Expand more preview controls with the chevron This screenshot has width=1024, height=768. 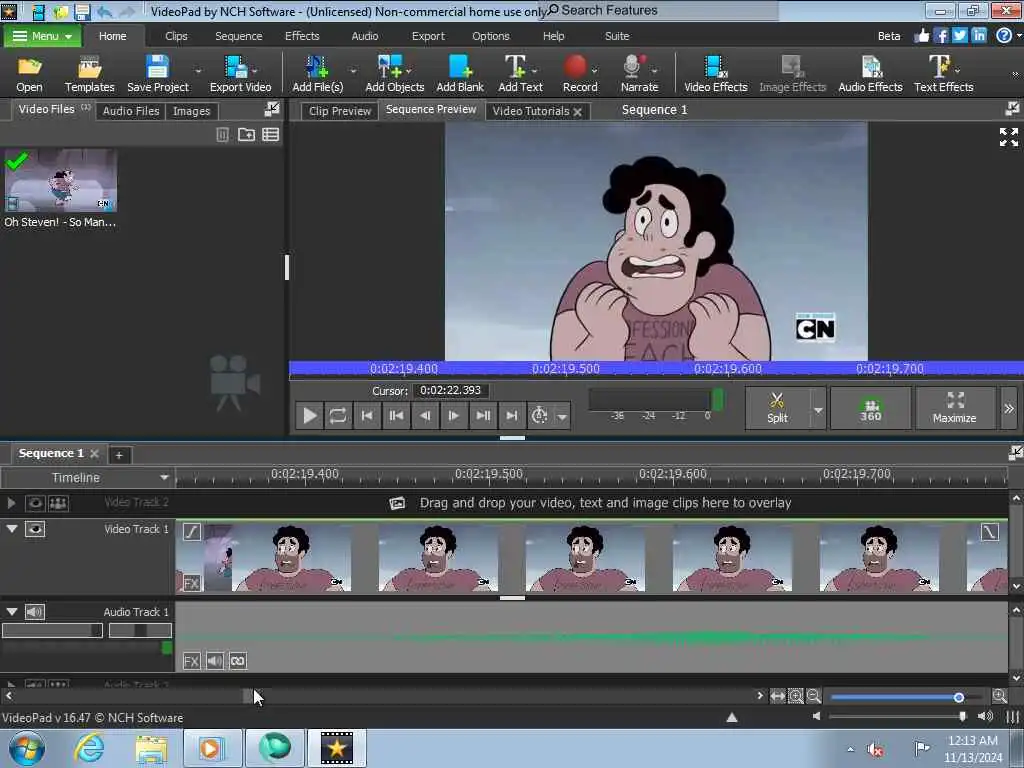click(1008, 408)
